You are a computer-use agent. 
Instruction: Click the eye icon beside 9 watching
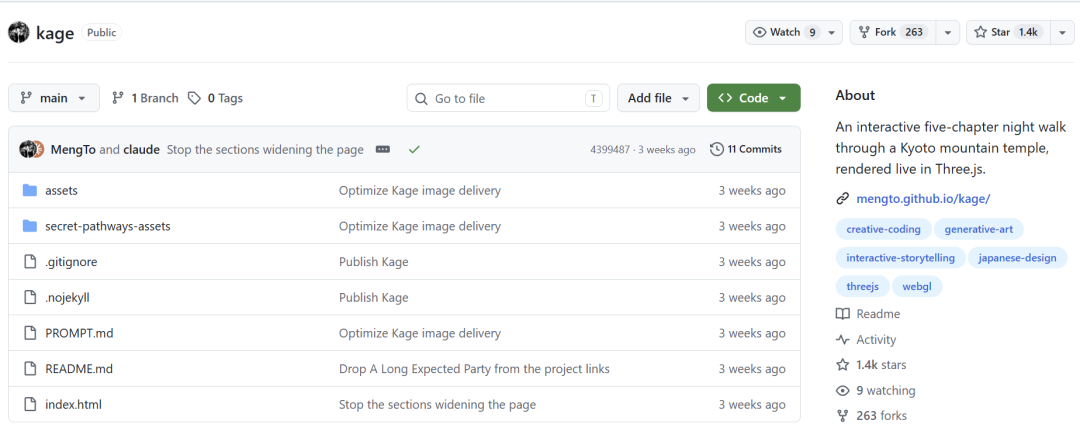pyautogui.click(x=842, y=390)
